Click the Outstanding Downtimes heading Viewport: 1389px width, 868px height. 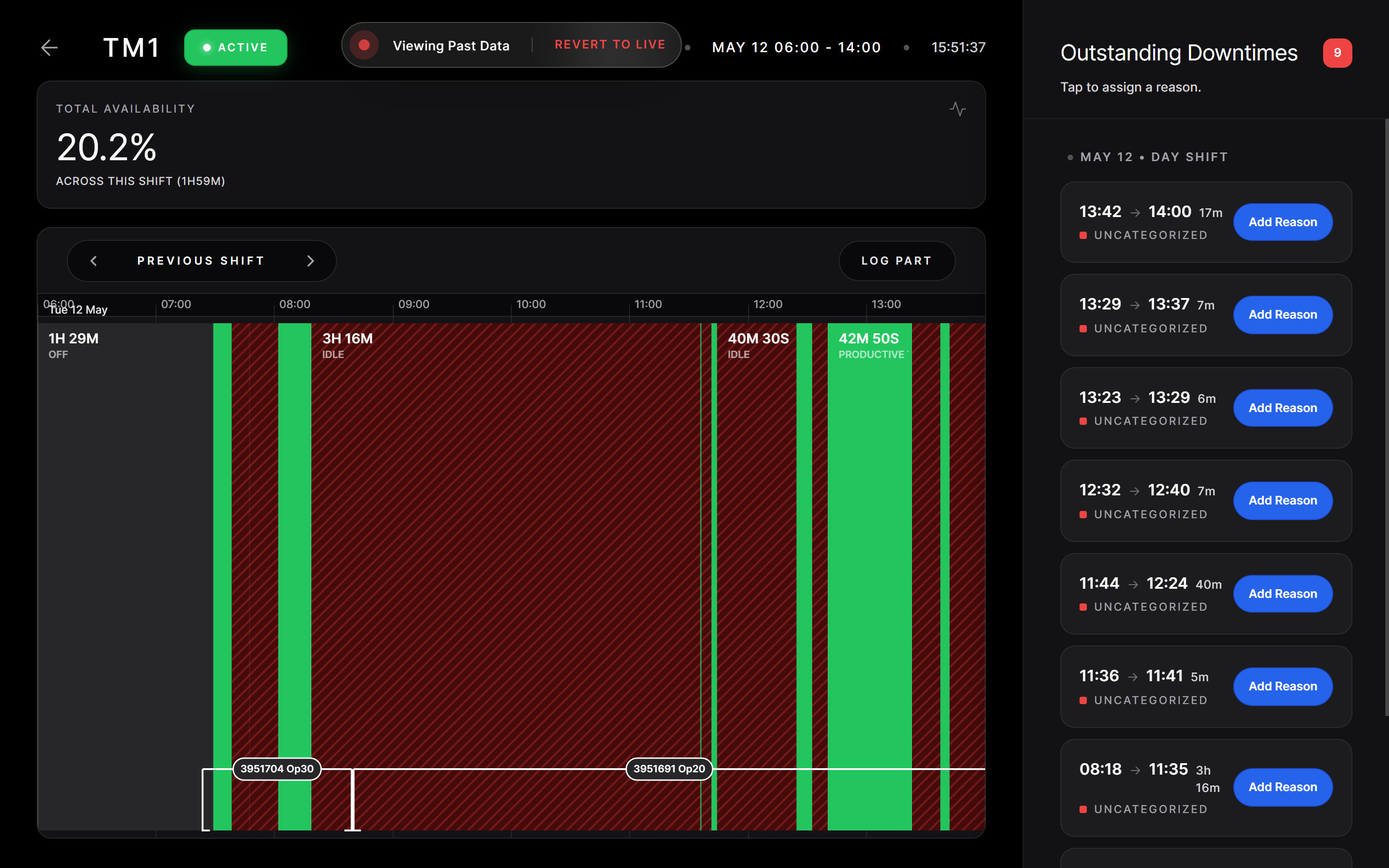pos(1179,53)
